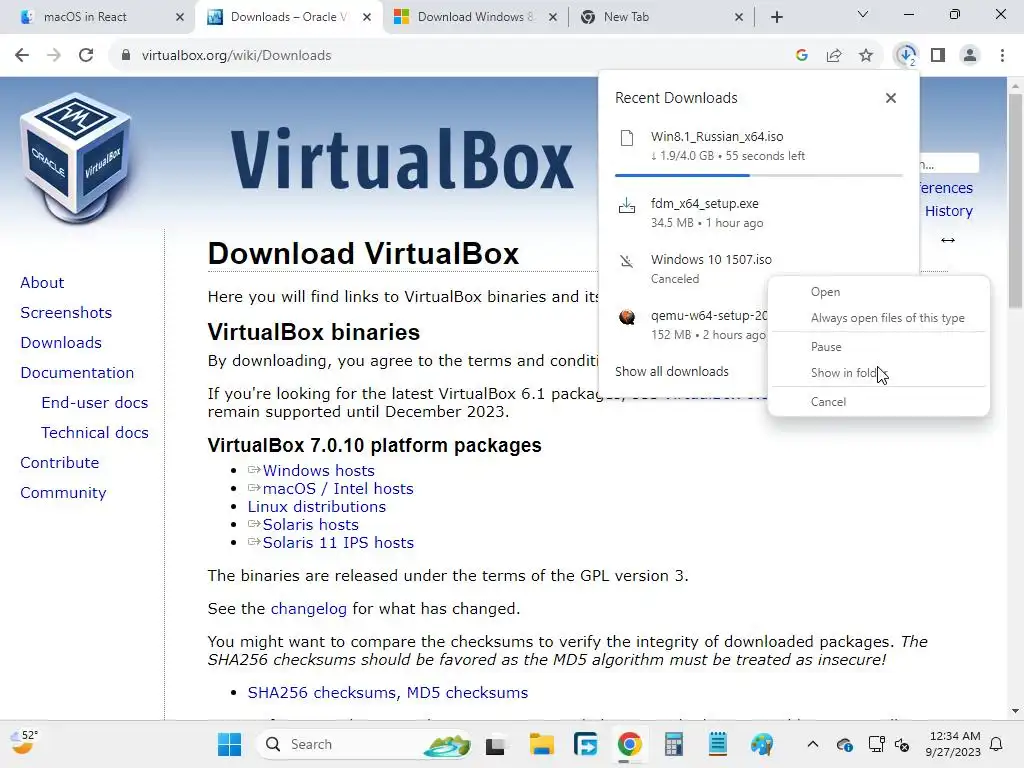Open the Windows Start button
This screenshot has height=768, width=1024.
229,744
